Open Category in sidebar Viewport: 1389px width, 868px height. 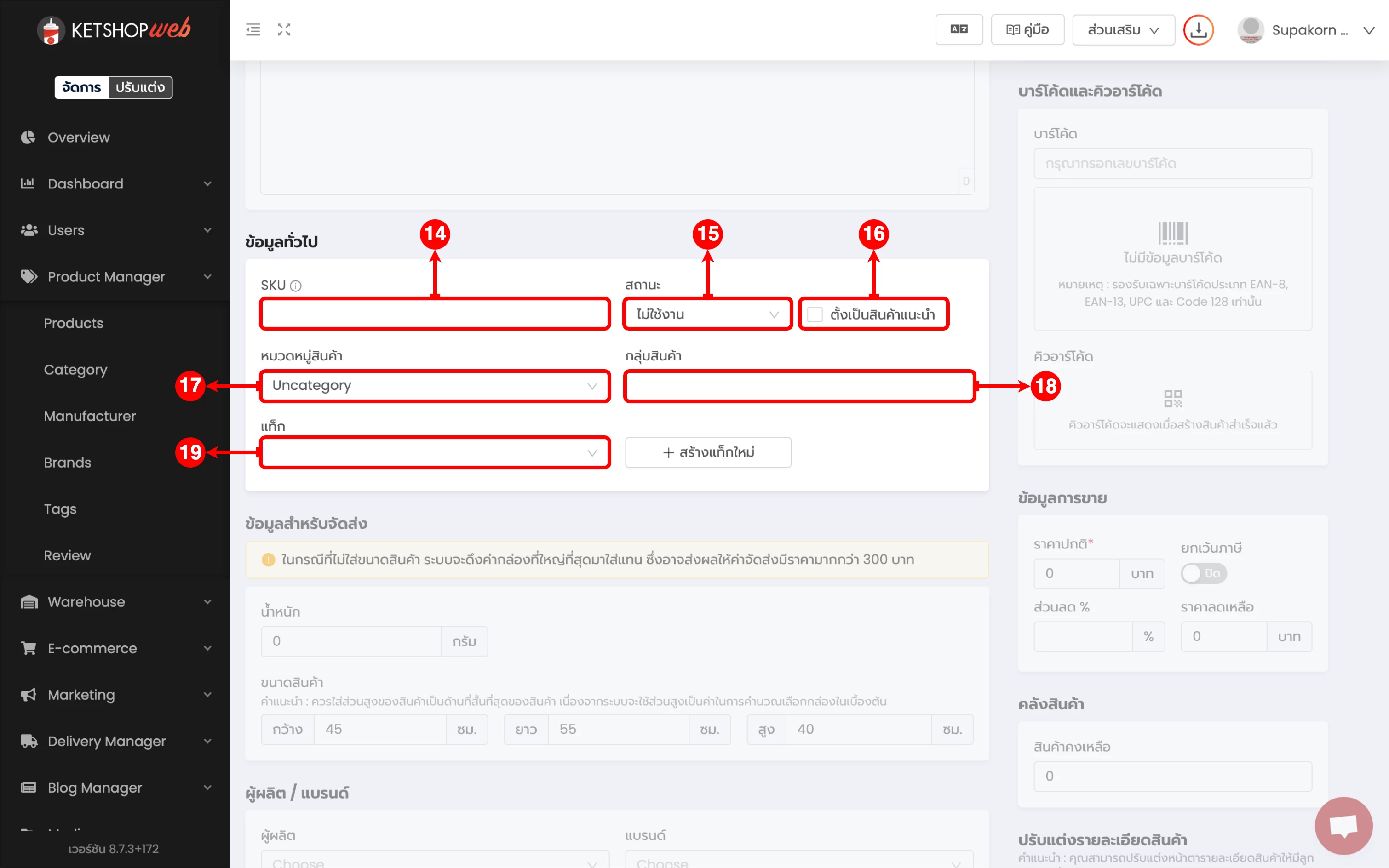(75, 370)
